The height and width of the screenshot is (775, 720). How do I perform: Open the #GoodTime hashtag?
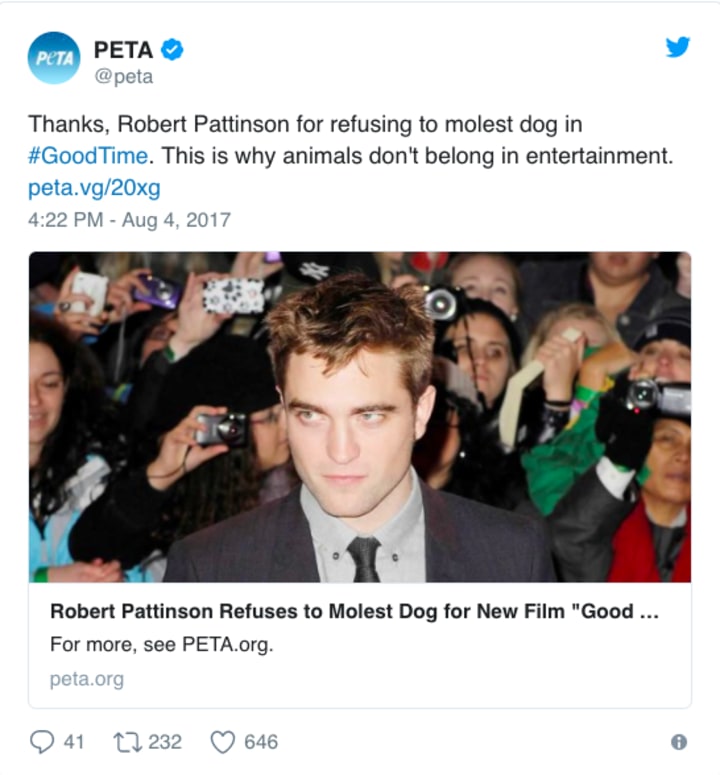[90, 156]
